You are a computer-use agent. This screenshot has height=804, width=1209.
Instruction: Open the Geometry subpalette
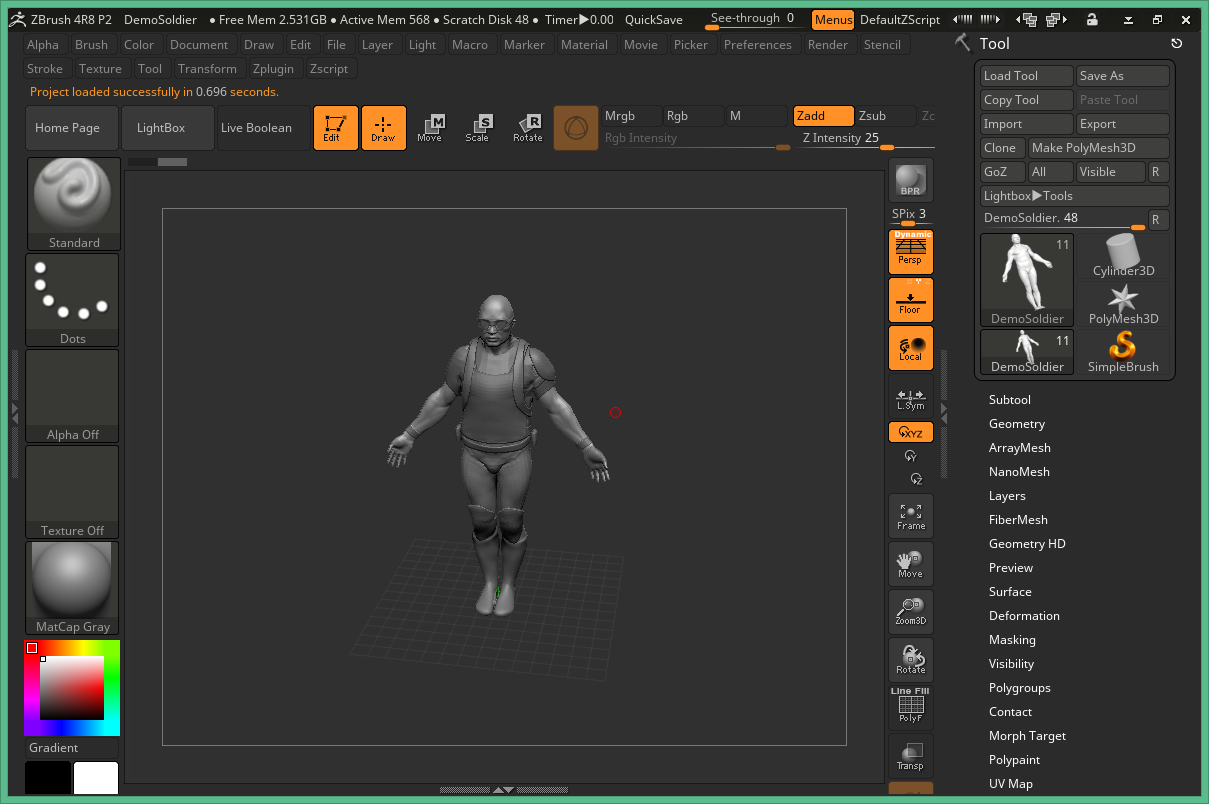pyautogui.click(x=1016, y=423)
